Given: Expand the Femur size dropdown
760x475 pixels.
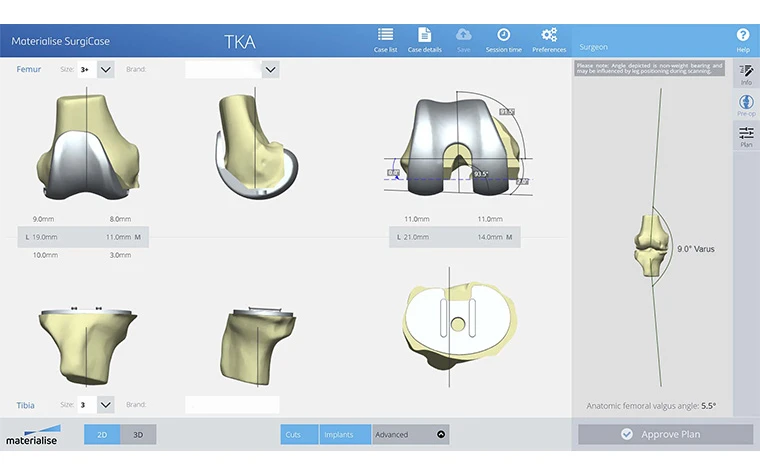Looking at the screenshot, I should click(x=106, y=69).
